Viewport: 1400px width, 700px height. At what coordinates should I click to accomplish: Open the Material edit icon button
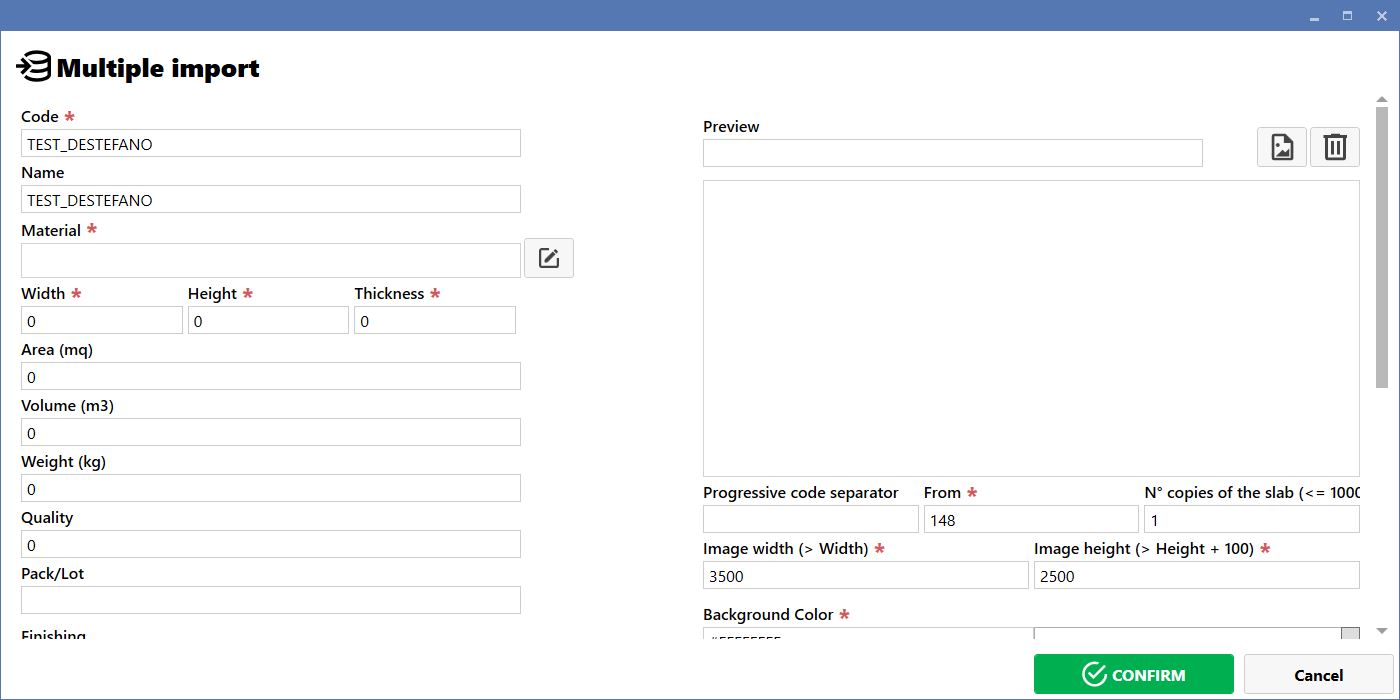pyautogui.click(x=549, y=258)
